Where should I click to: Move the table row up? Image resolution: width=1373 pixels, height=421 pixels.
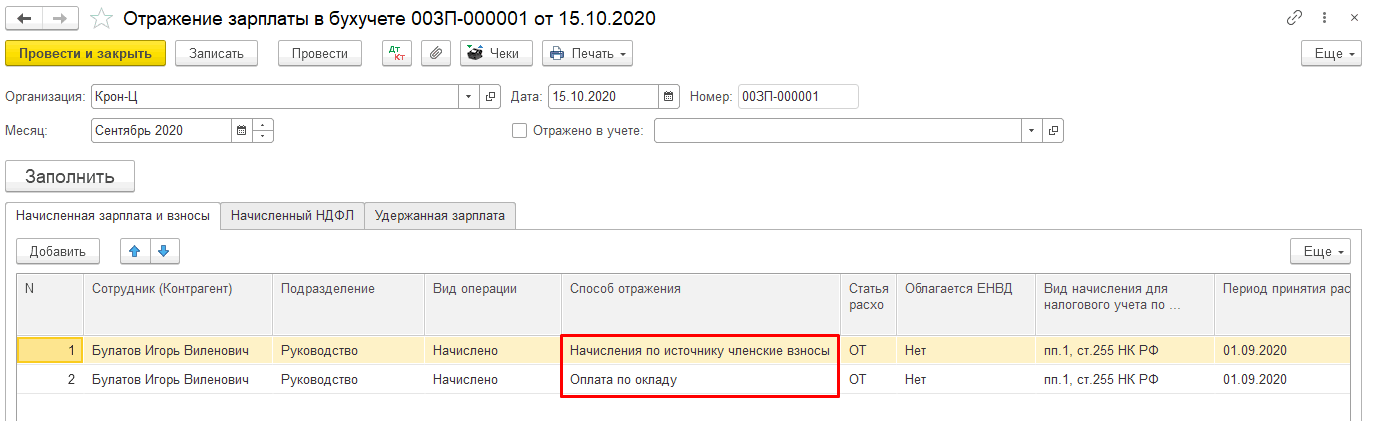(x=135, y=251)
